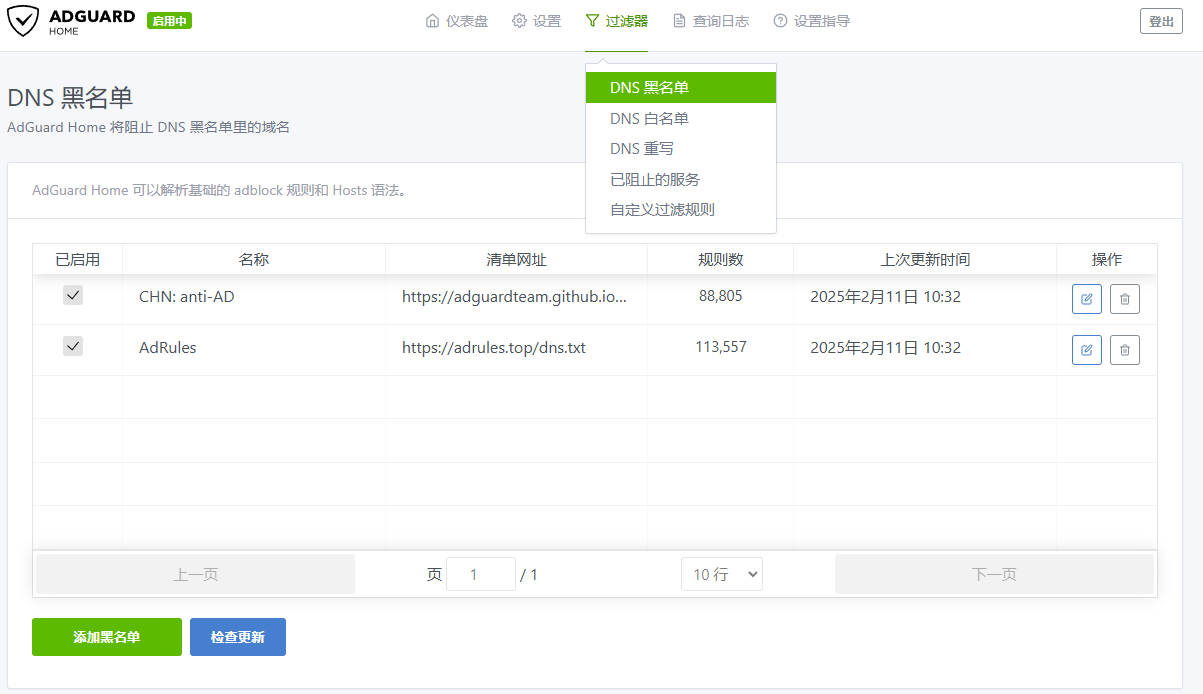The image size is (1203, 694).
Task: Click the 添加黑名单 button
Action: click(107, 637)
